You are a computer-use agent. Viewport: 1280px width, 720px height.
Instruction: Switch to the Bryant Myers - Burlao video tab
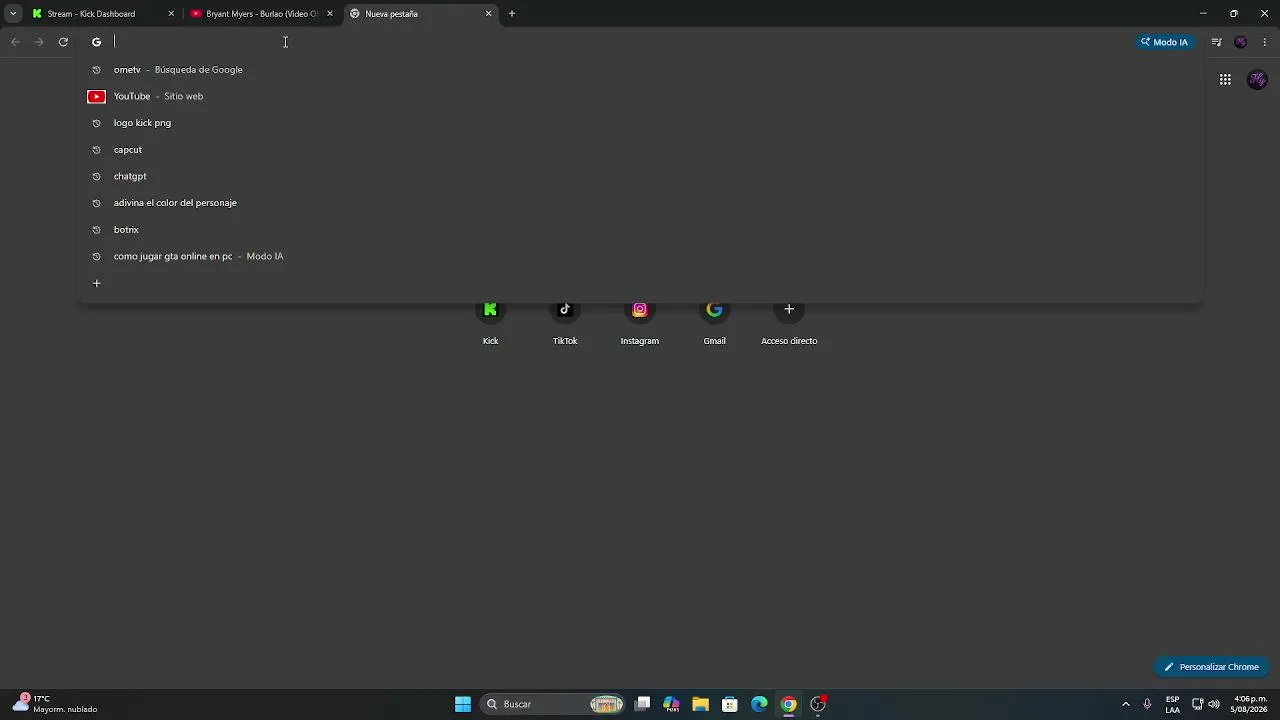click(261, 14)
